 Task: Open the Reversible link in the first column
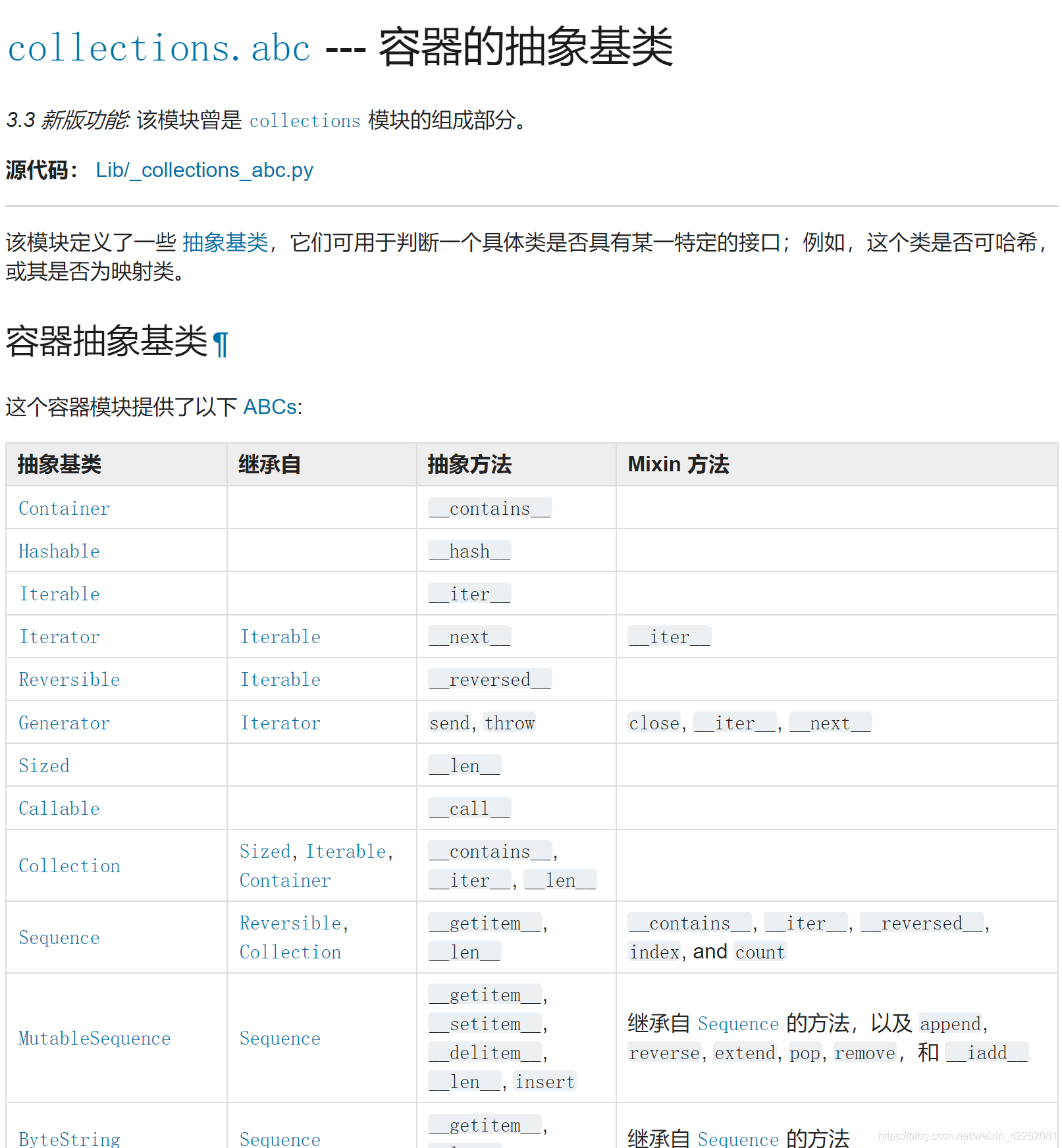(x=69, y=679)
